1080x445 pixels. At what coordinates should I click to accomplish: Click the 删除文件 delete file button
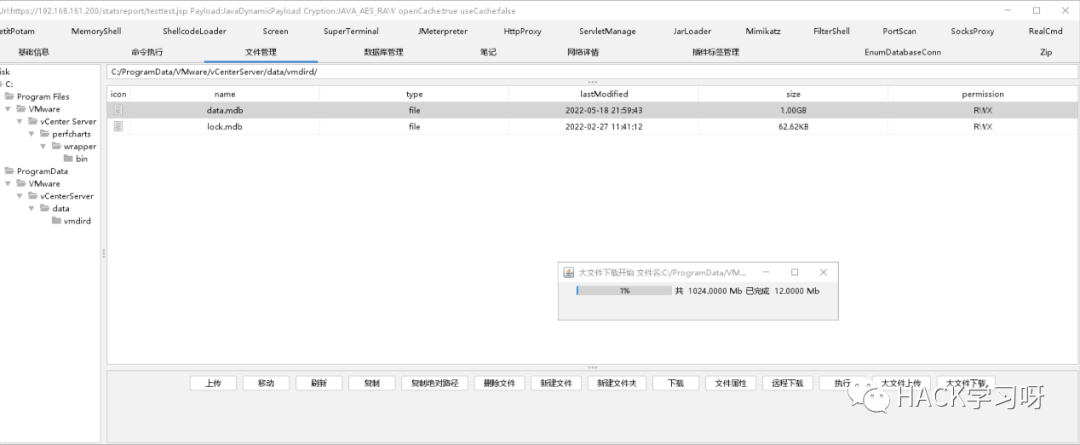point(499,383)
